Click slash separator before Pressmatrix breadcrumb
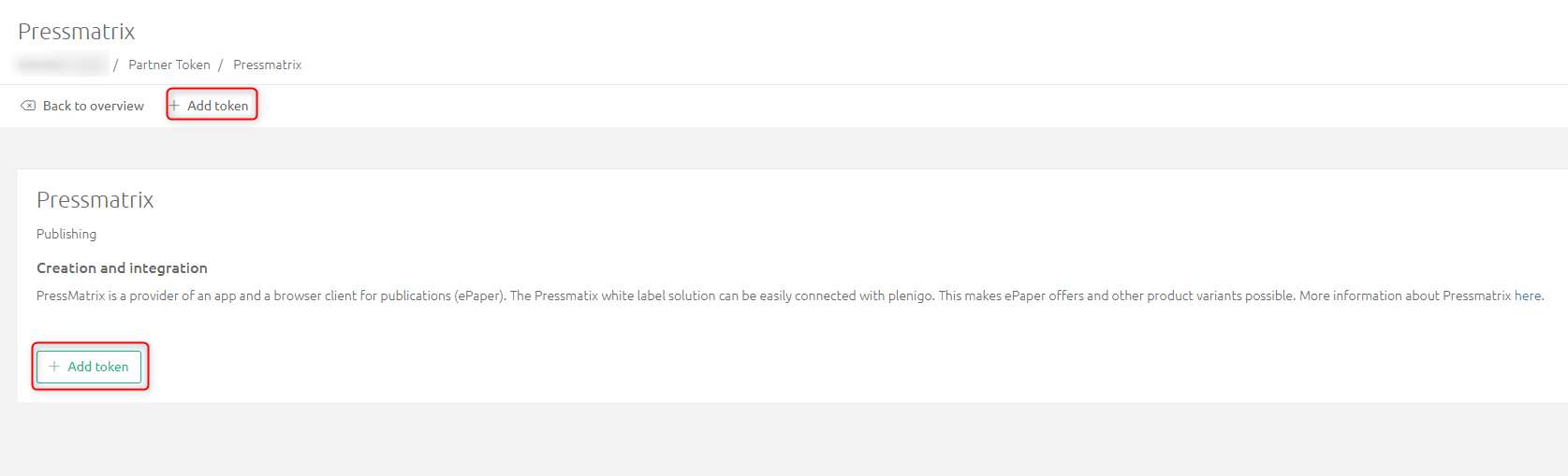This screenshot has width=1568, height=476. pyautogui.click(x=221, y=65)
